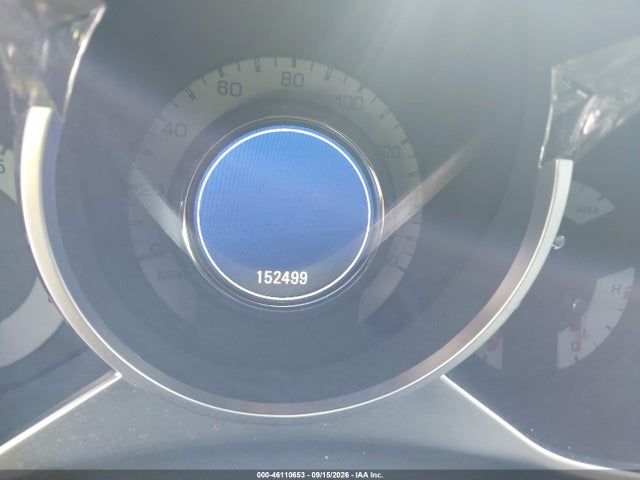
Task: Click the MAX label on the right gauge
Action: pos(588,210)
